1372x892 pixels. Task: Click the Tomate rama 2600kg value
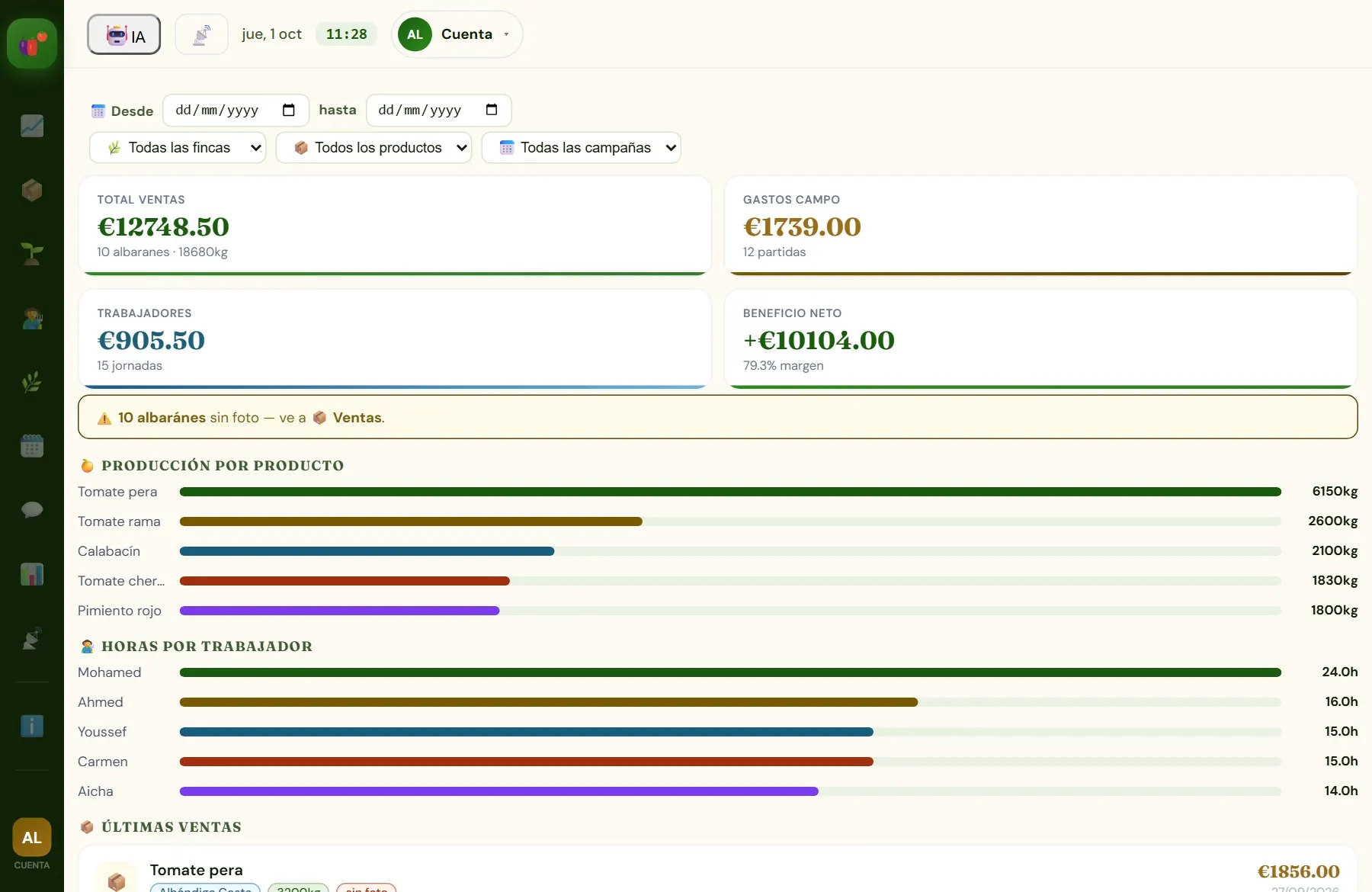tap(1333, 521)
